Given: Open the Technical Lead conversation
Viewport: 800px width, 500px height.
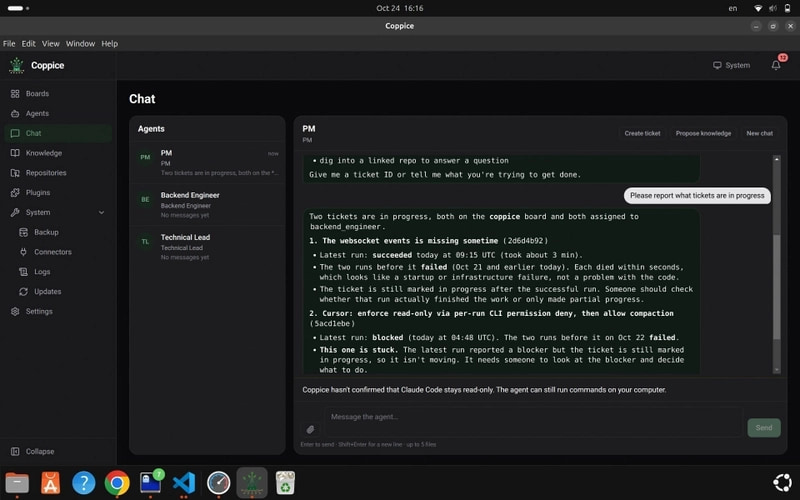Looking at the screenshot, I should click(x=207, y=247).
